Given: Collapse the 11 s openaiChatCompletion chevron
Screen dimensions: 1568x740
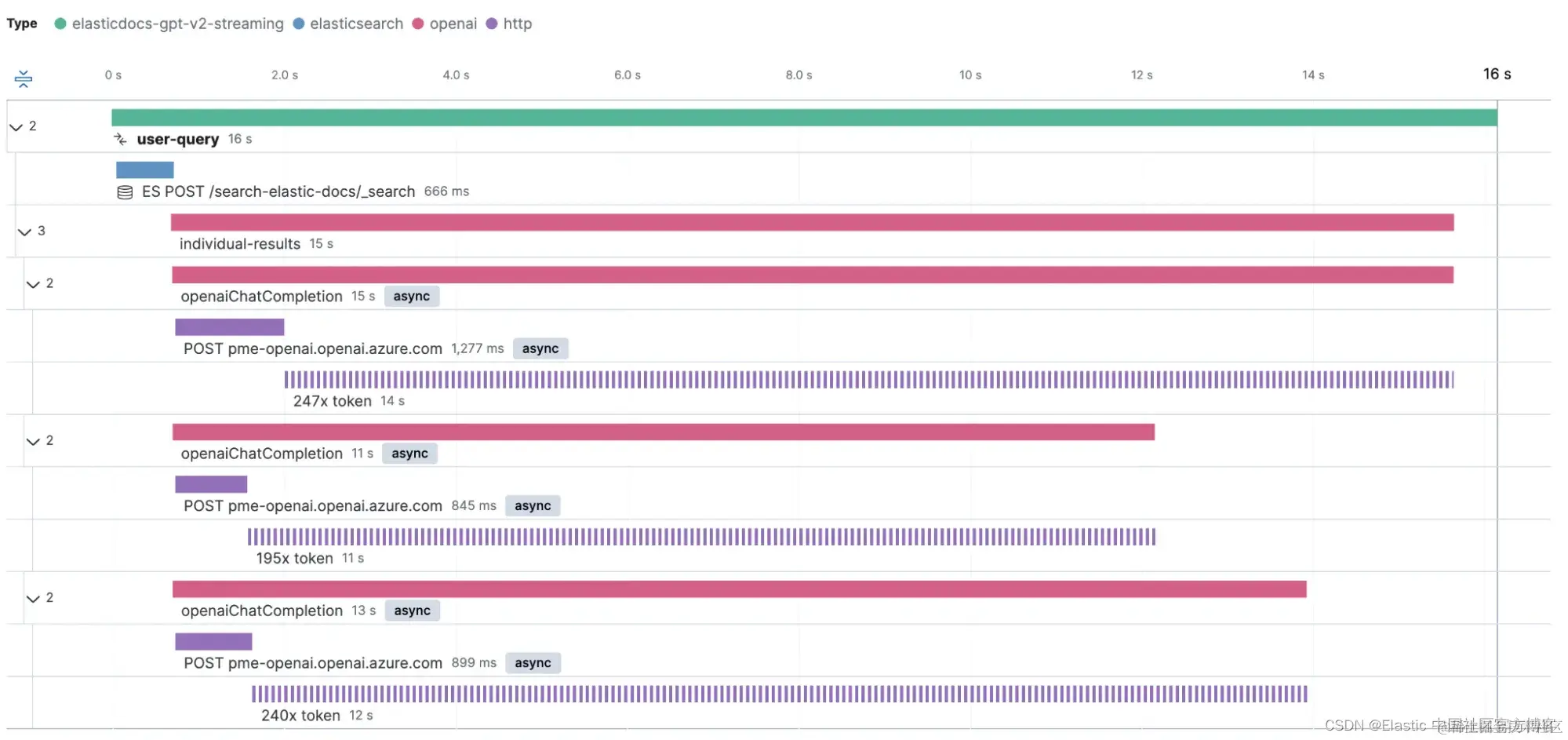Looking at the screenshot, I should click(33, 441).
